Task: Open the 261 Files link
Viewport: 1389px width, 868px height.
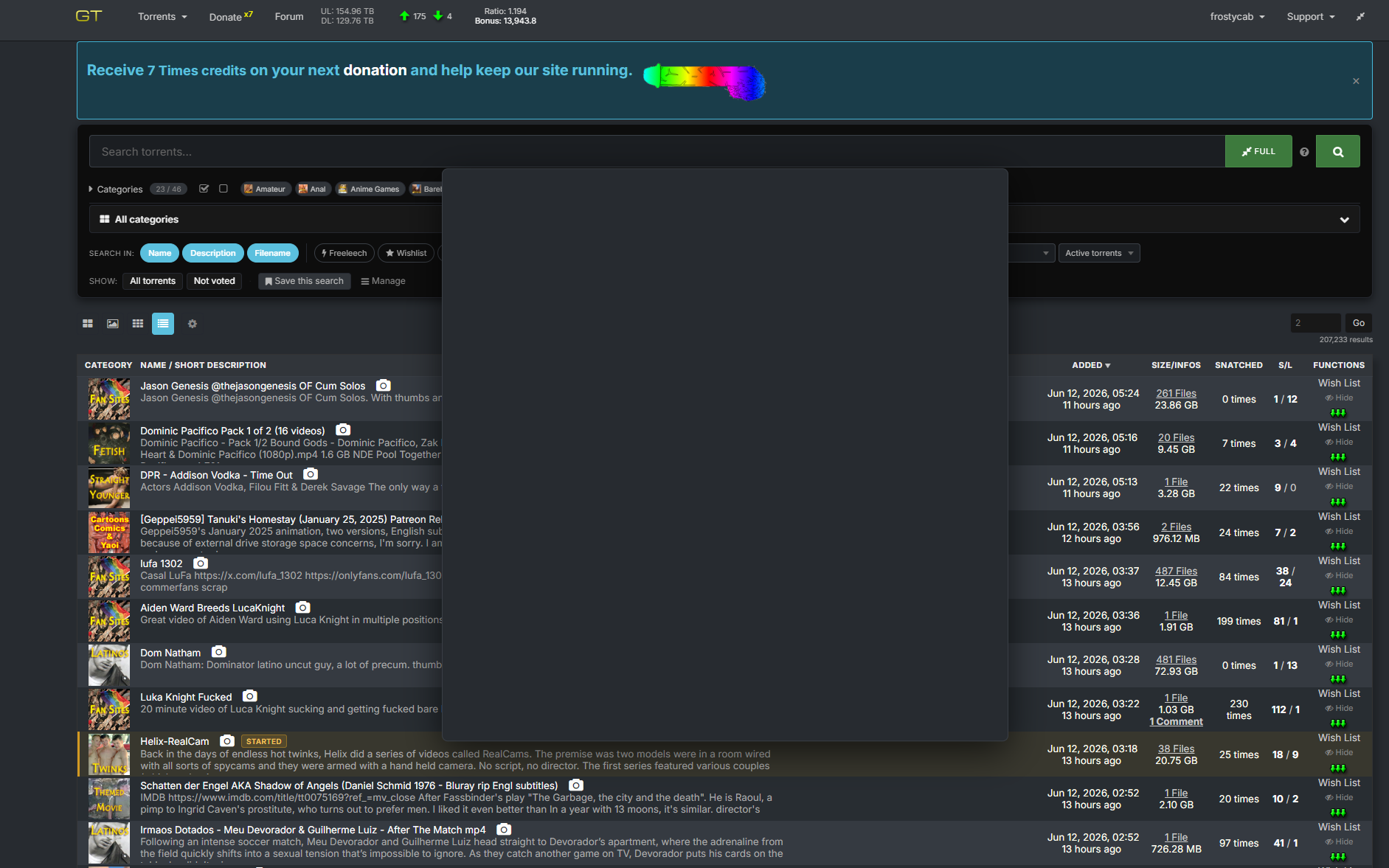Action: pyautogui.click(x=1176, y=393)
